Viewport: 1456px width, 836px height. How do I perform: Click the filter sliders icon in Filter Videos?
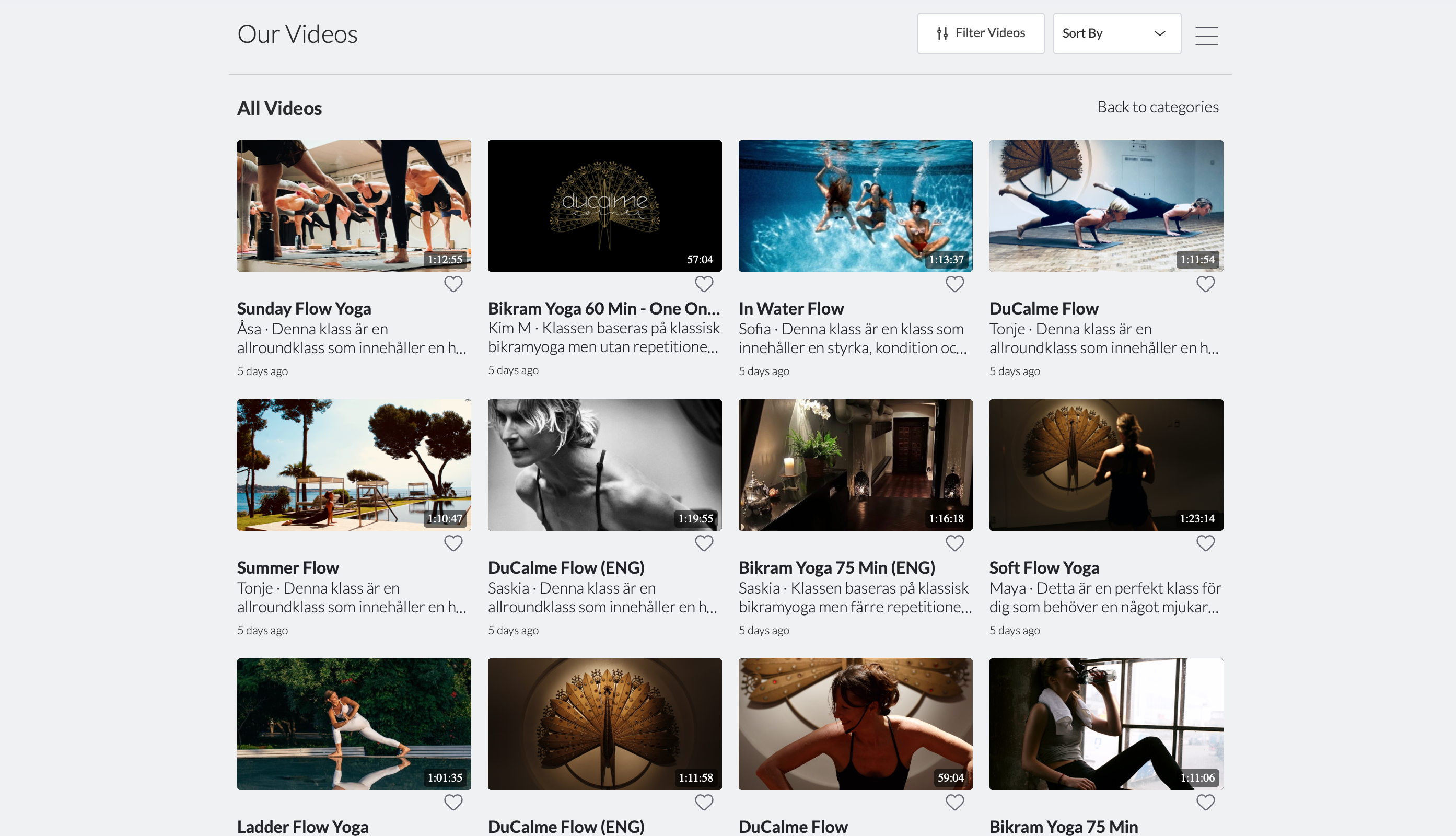(942, 33)
